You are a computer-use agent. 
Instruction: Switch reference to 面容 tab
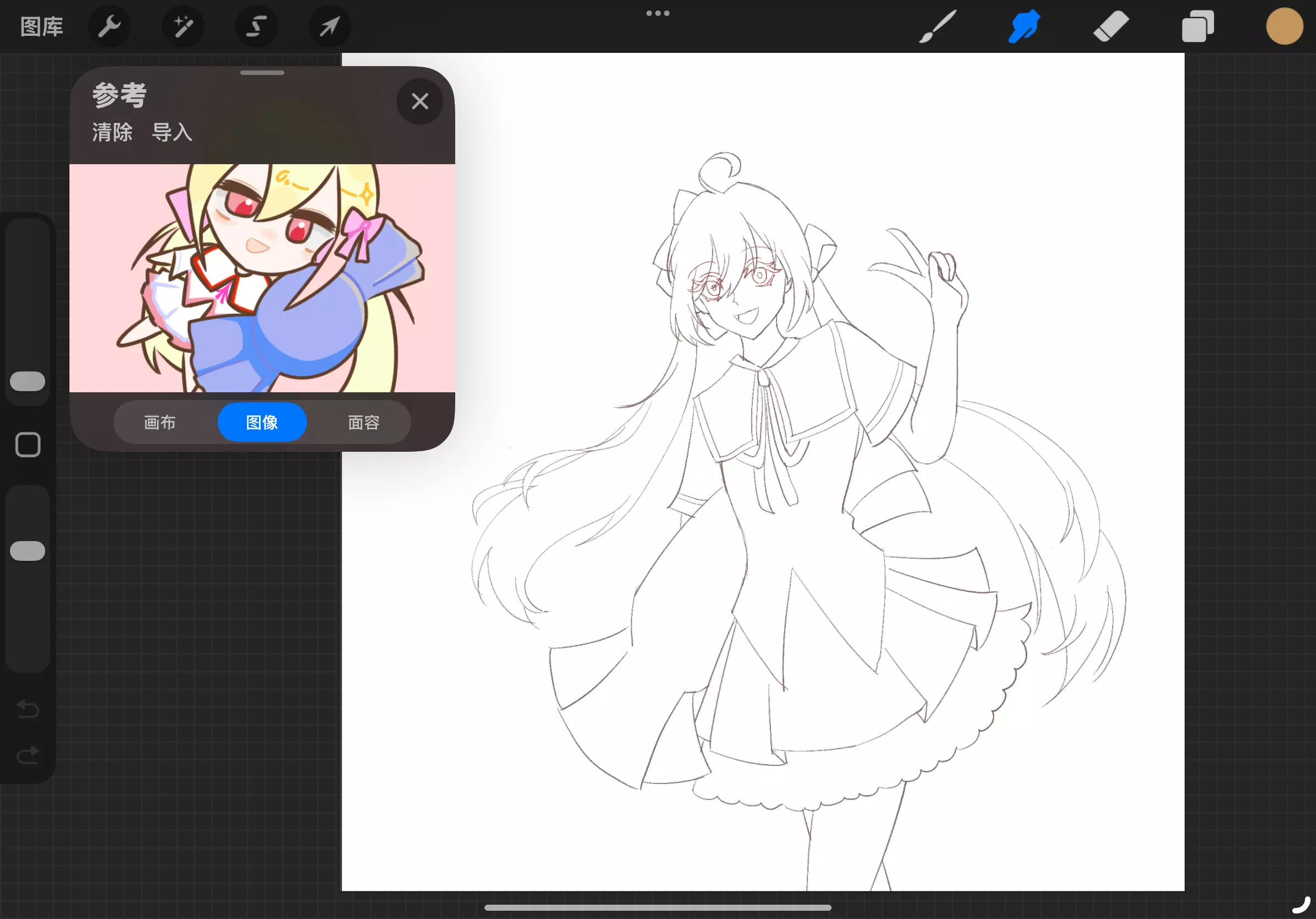[364, 422]
